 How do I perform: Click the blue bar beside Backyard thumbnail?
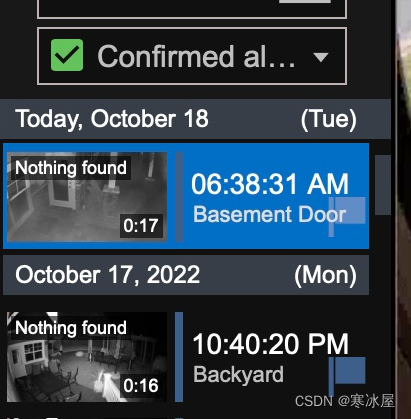click(179, 357)
